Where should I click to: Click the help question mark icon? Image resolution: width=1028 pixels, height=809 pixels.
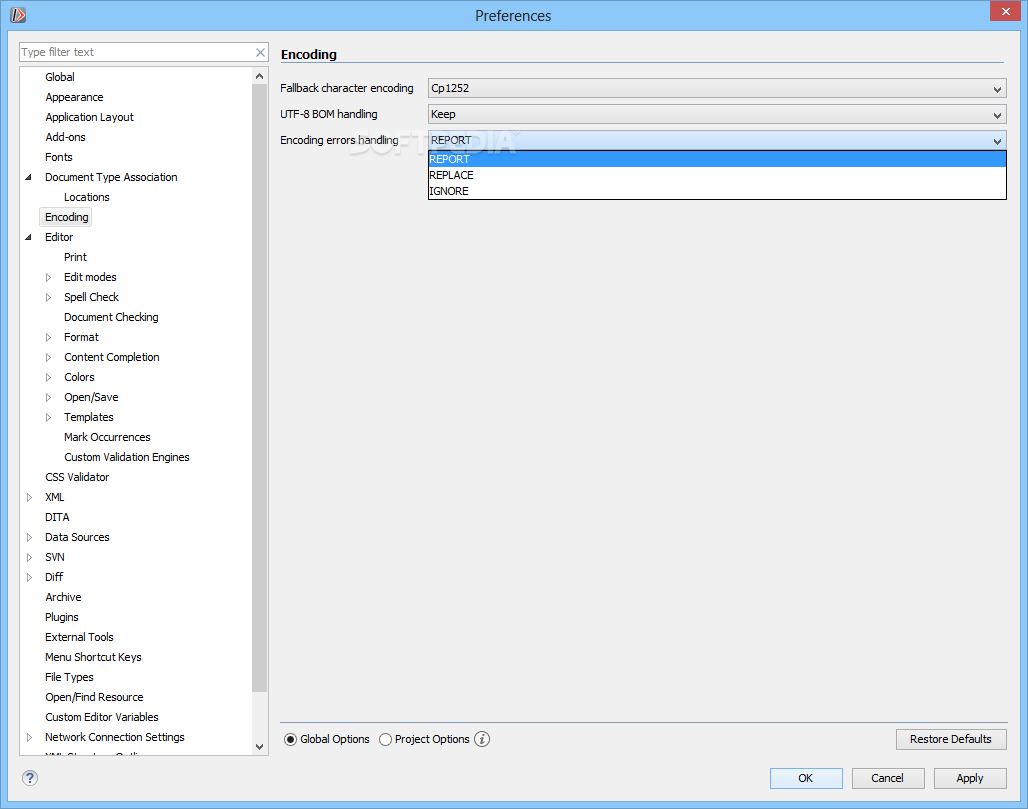pos(30,778)
